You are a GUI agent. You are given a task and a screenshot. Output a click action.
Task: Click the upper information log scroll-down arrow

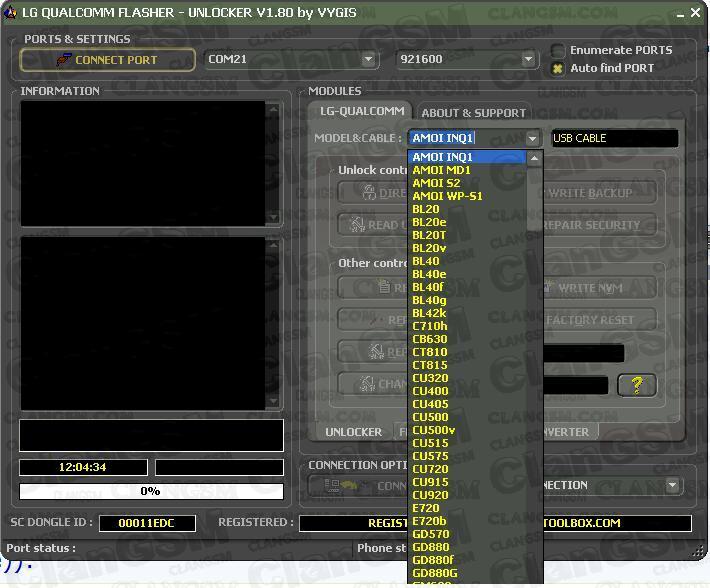[x=273, y=218]
